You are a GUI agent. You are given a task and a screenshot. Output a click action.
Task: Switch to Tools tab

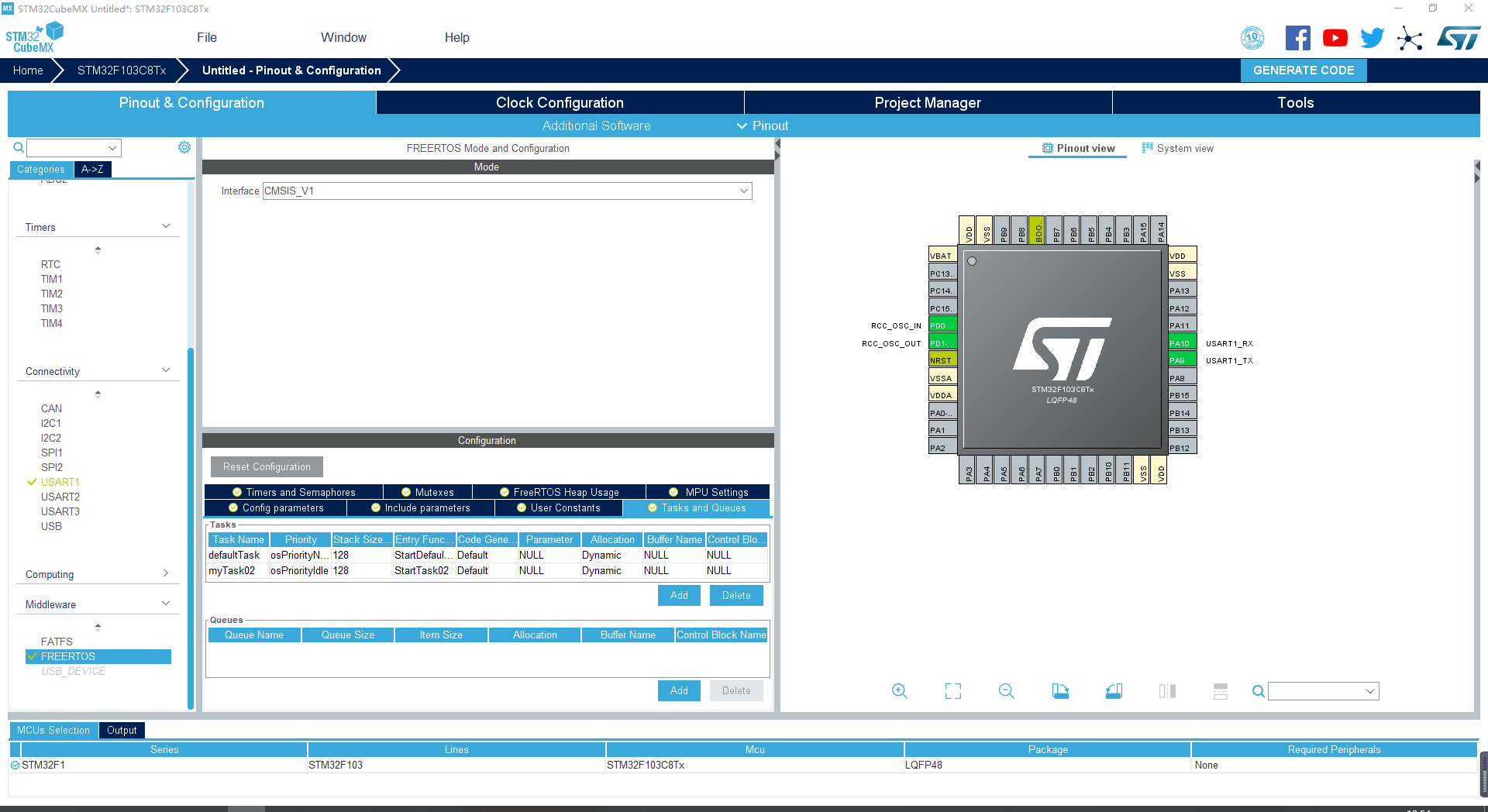click(1296, 102)
